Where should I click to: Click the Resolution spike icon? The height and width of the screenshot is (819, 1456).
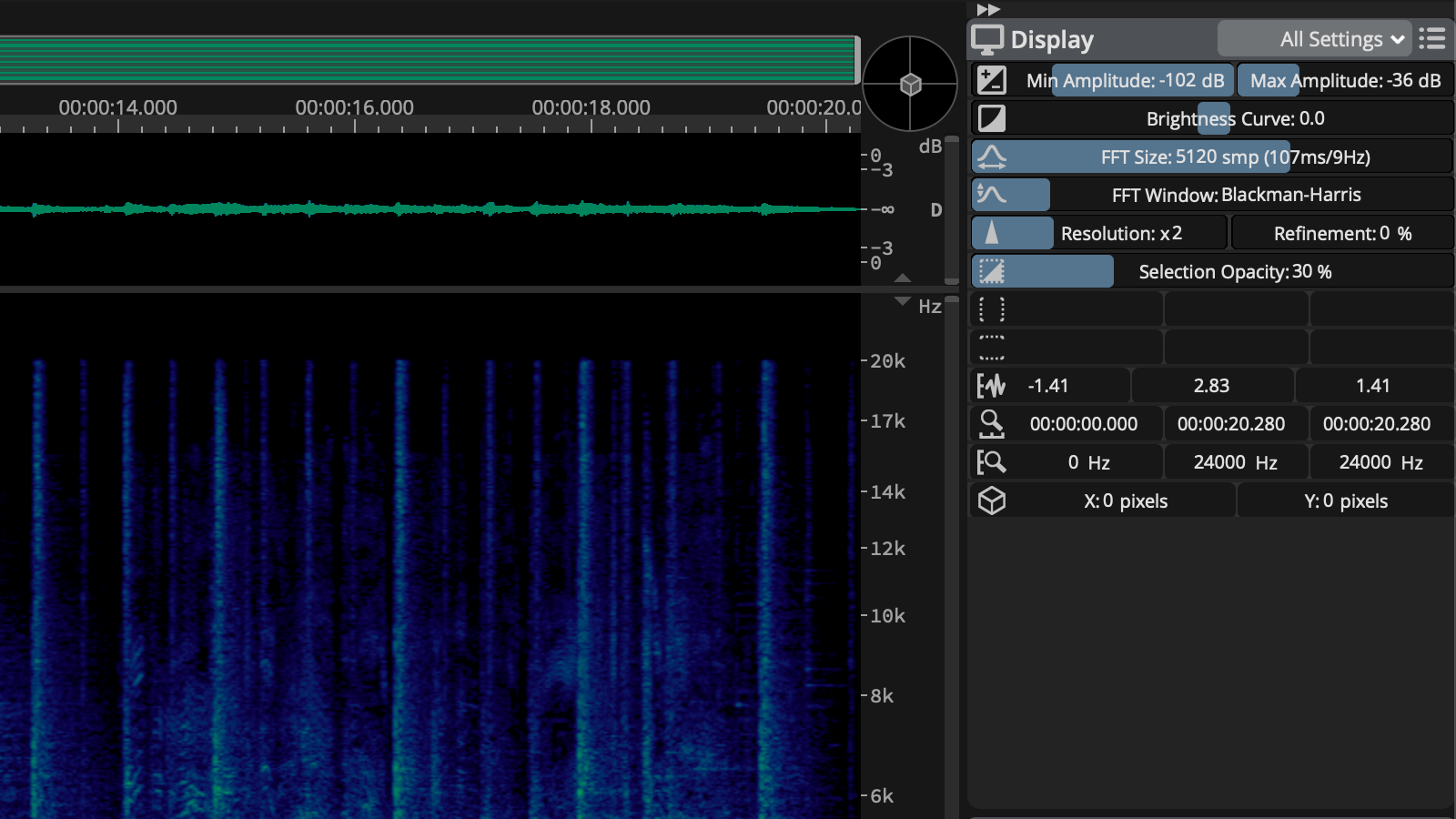click(x=991, y=233)
